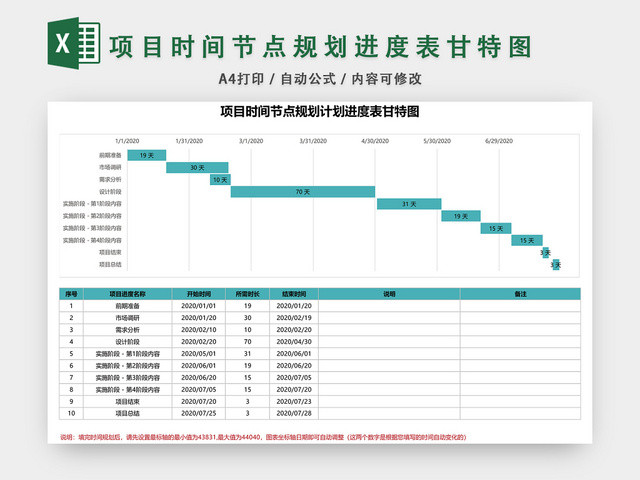Click the 结束时间 column header

pos(294,294)
